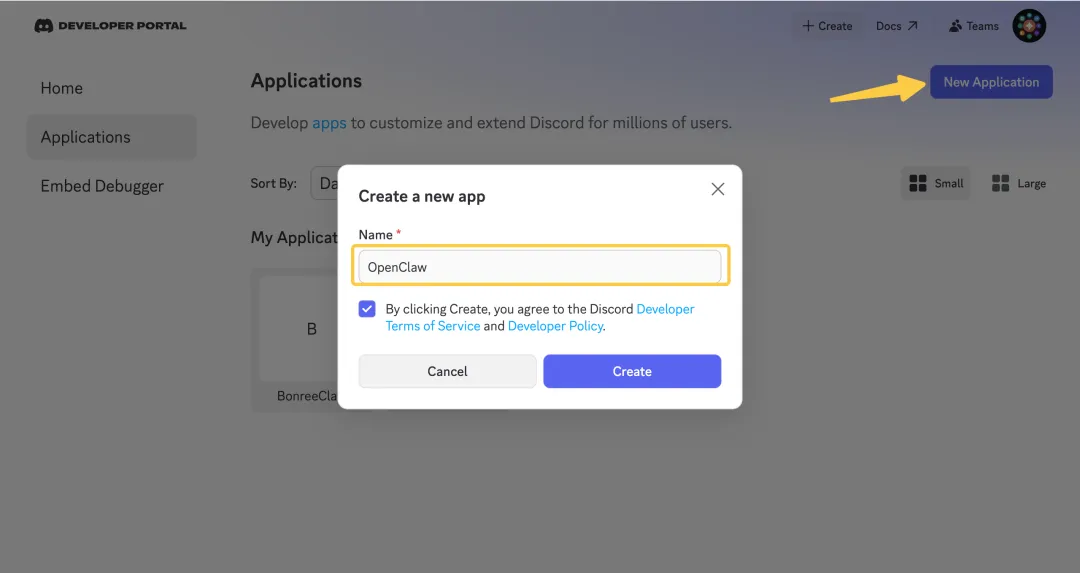Toggle the terms agreement checkbox

(x=367, y=309)
